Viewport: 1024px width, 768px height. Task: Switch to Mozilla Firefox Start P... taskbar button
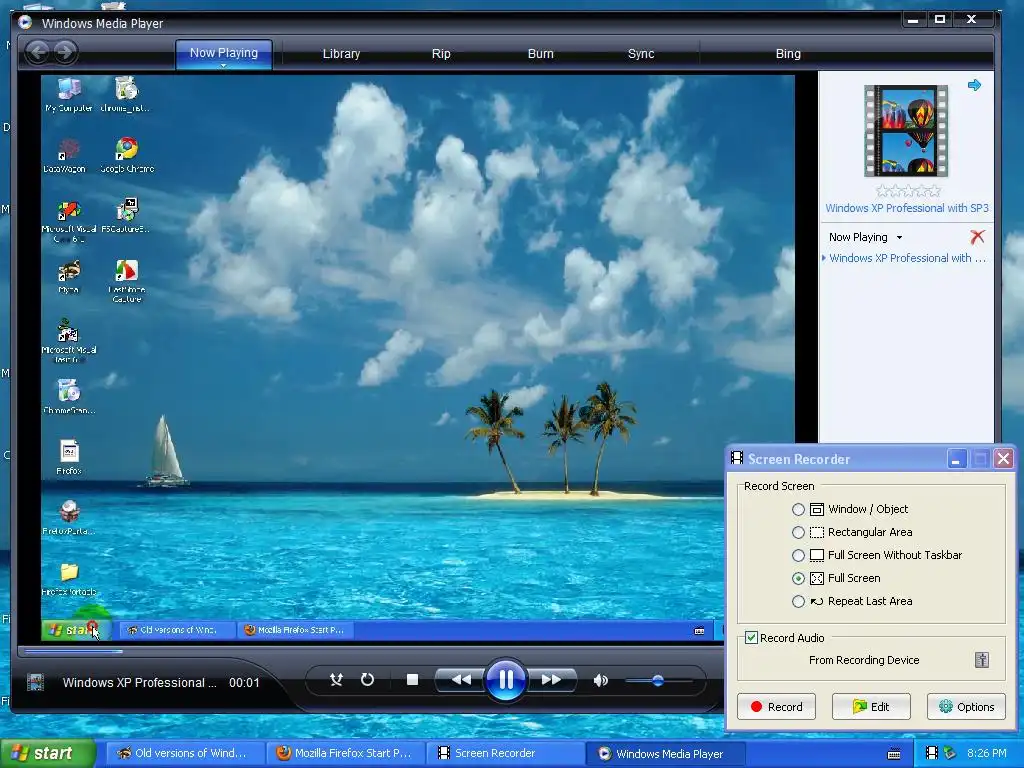345,753
